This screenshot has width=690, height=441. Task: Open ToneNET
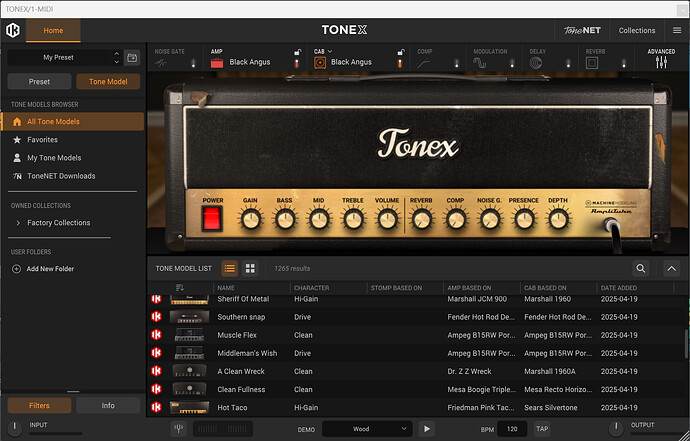tap(583, 30)
